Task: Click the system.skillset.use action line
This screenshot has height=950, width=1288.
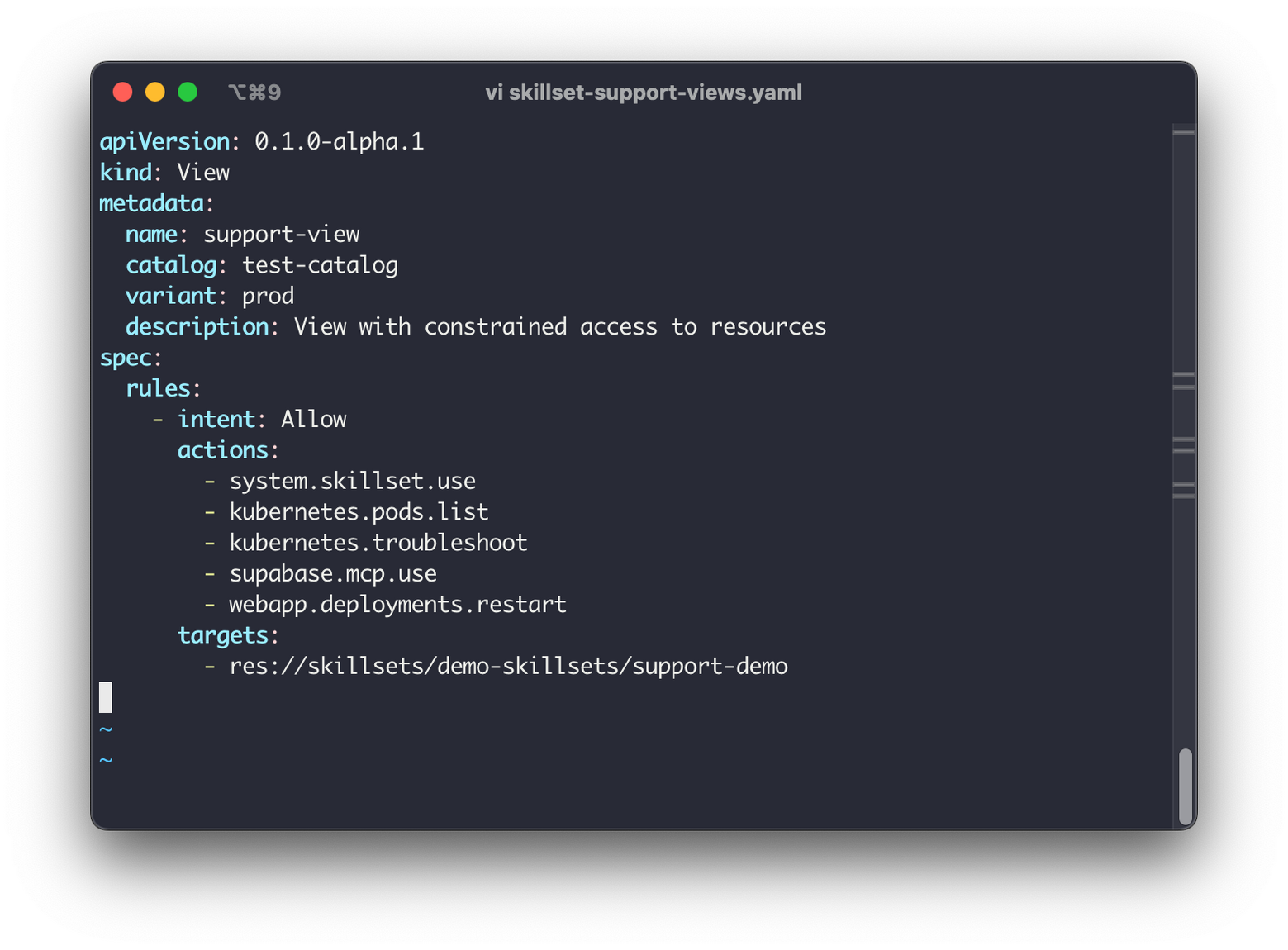Action: [352, 482]
